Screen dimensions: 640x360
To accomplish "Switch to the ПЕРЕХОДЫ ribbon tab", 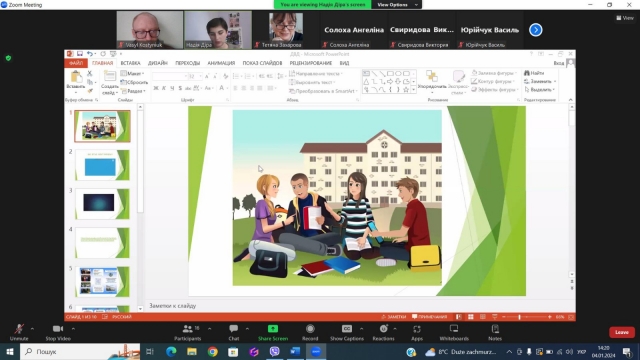I will [x=187, y=63].
